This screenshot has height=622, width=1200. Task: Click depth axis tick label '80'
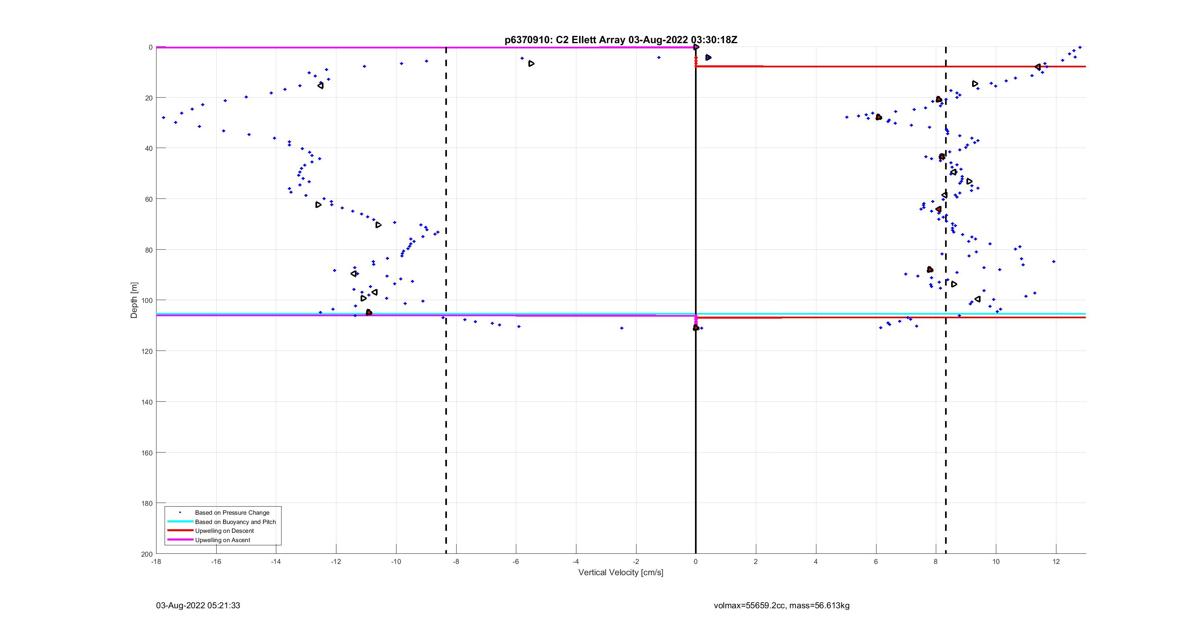point(147,250)
